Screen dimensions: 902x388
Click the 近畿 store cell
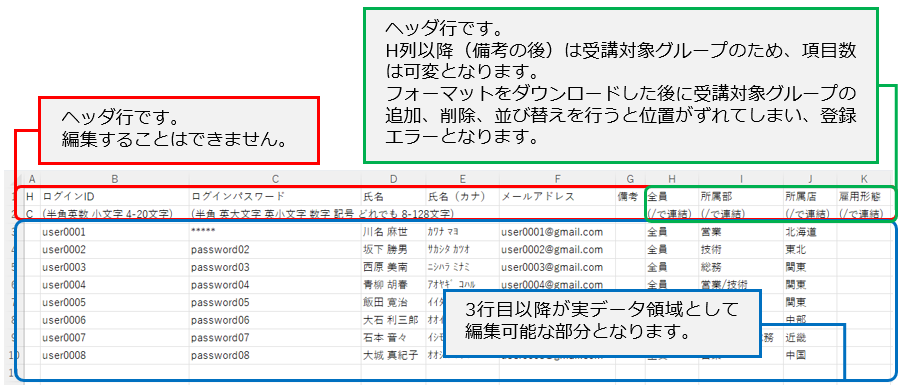click(x=810, y=337)
